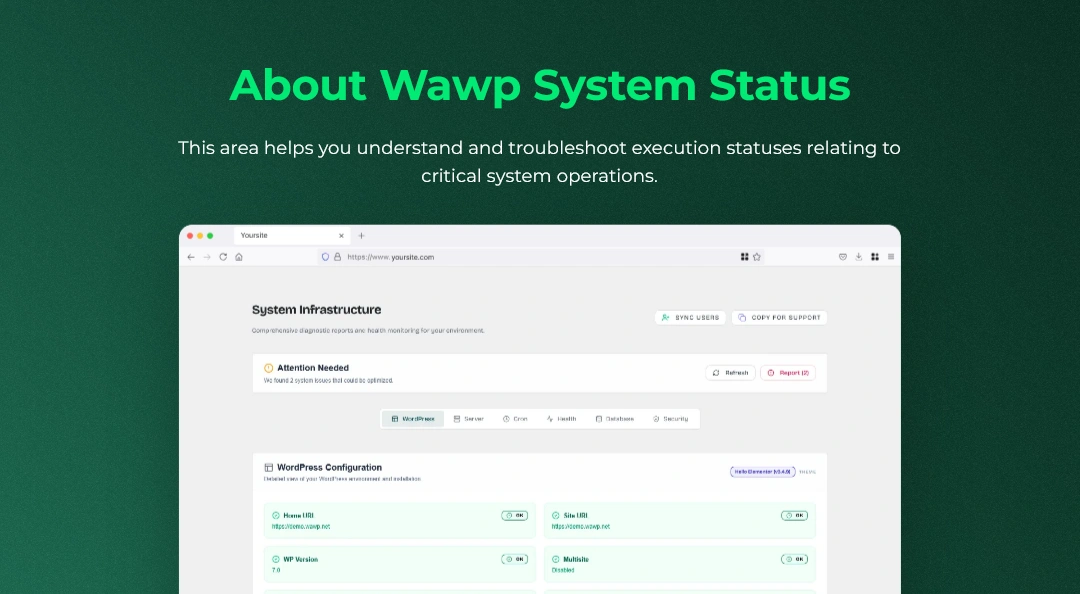Switch to the Health tab

pos(561,419)
